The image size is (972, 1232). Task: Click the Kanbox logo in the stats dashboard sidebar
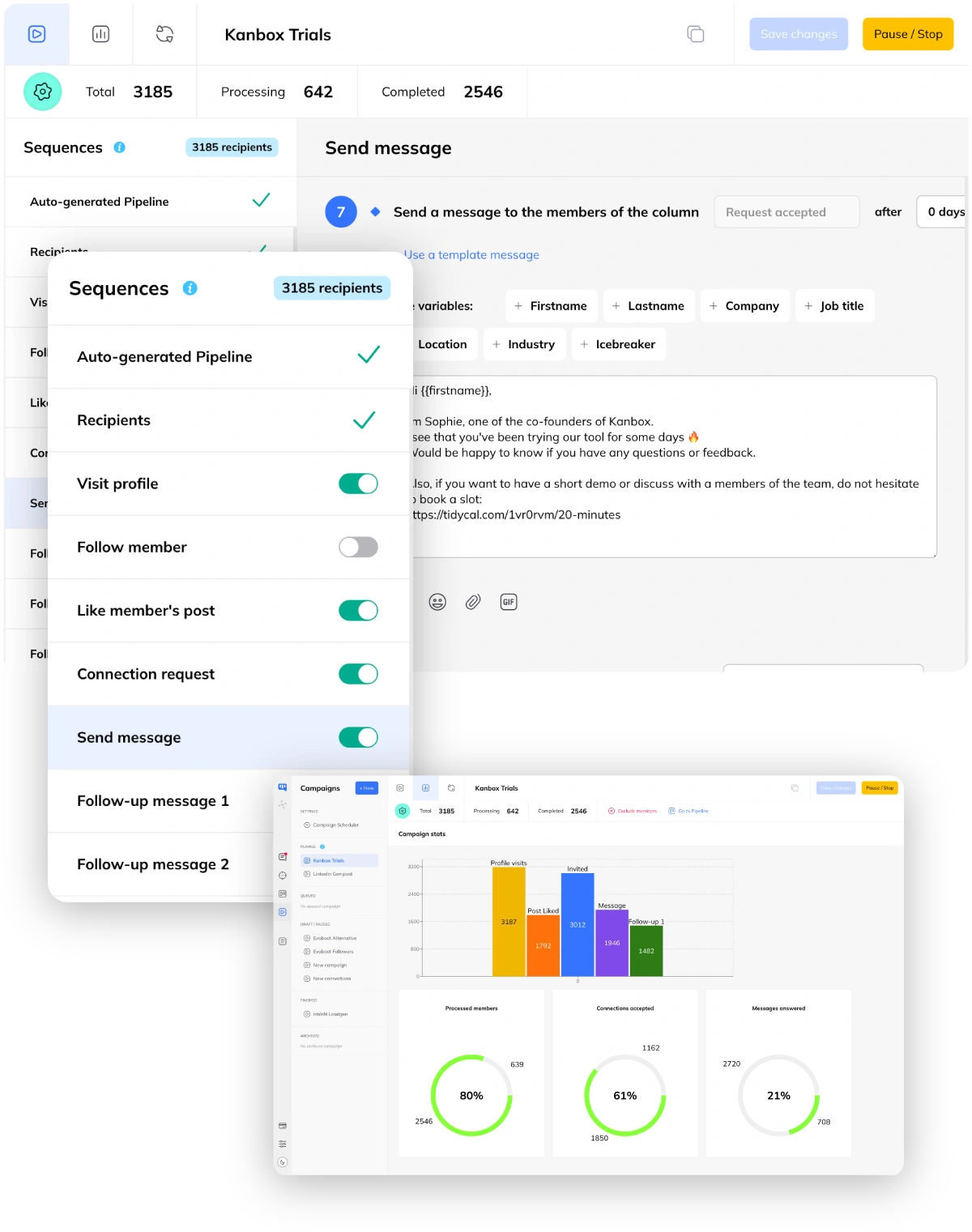click(x=282, y=787)
